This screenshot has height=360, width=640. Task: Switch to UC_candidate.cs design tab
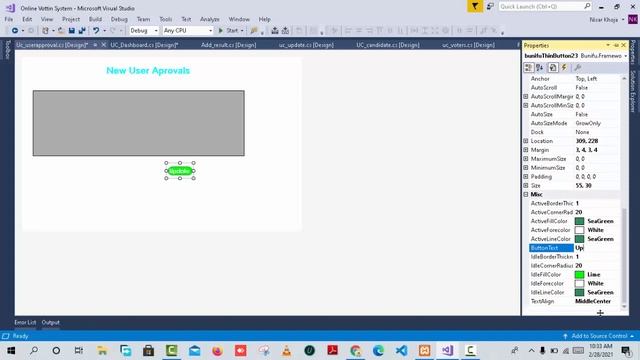coord(388,45)
